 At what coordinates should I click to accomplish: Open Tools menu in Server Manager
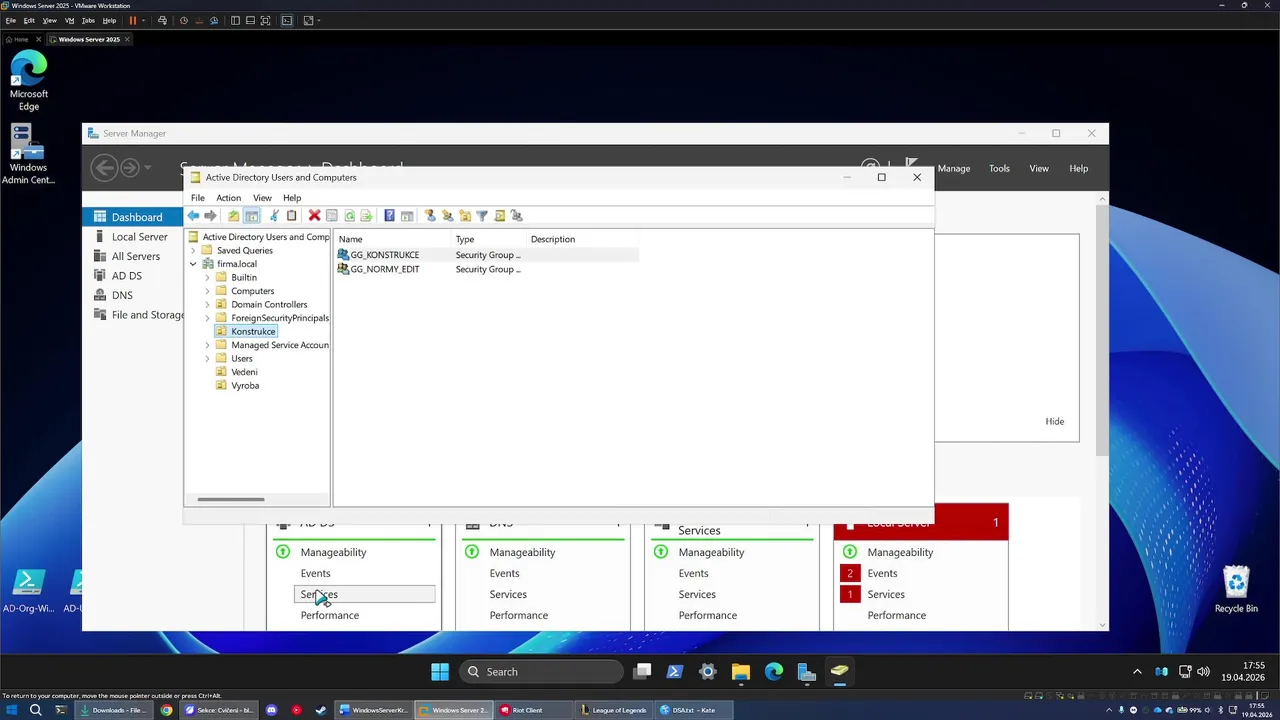point(999,168)
